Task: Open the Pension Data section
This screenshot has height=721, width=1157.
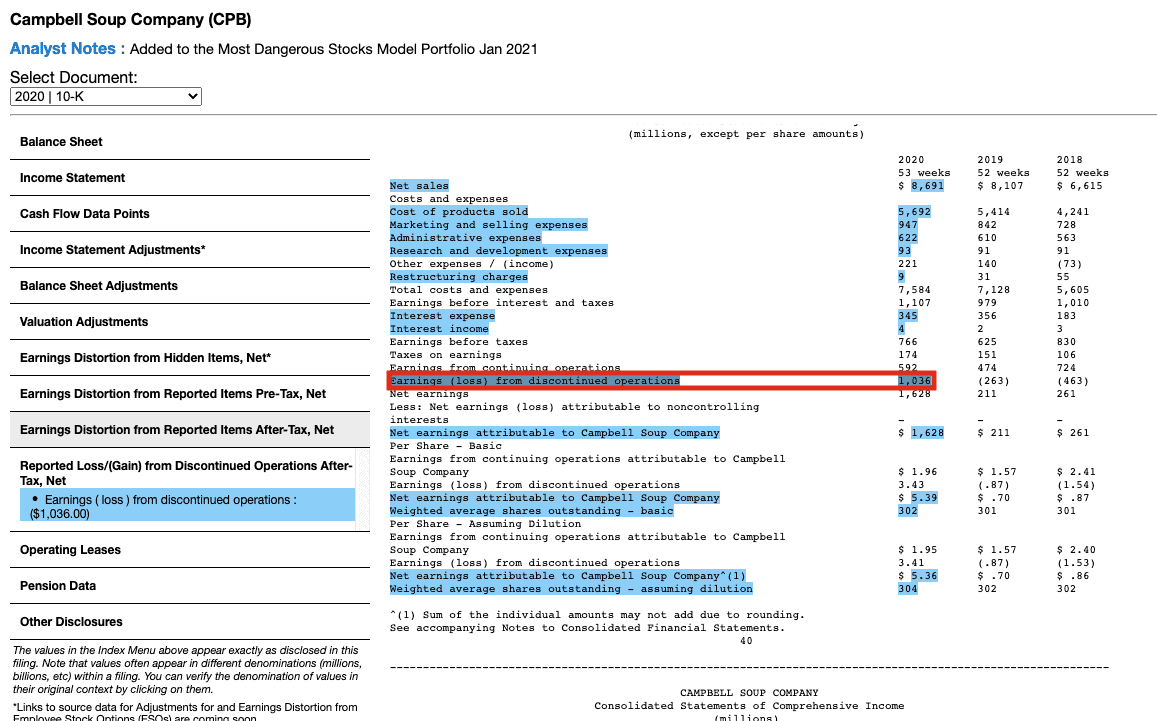Action: coord(58,587)
